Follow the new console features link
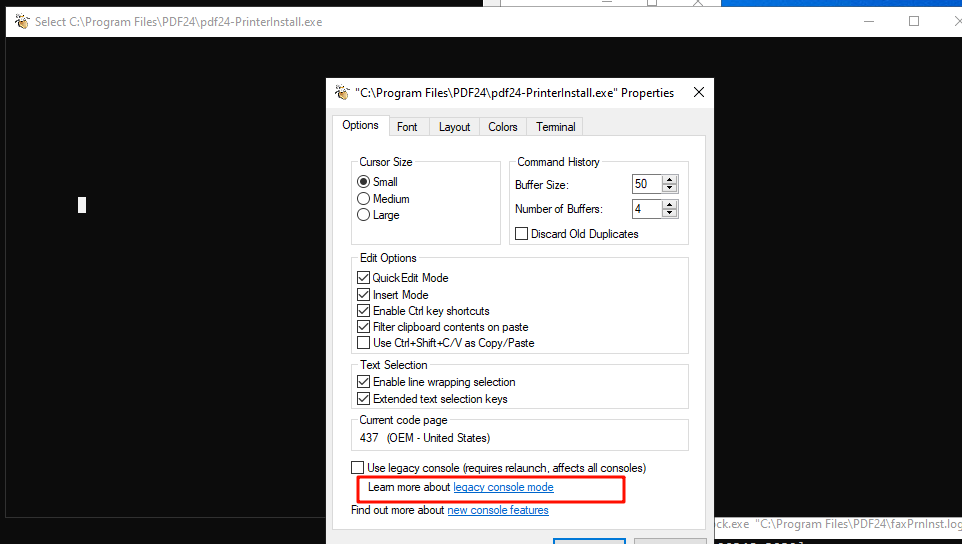 pyautogui.click(x=497, y=510)
